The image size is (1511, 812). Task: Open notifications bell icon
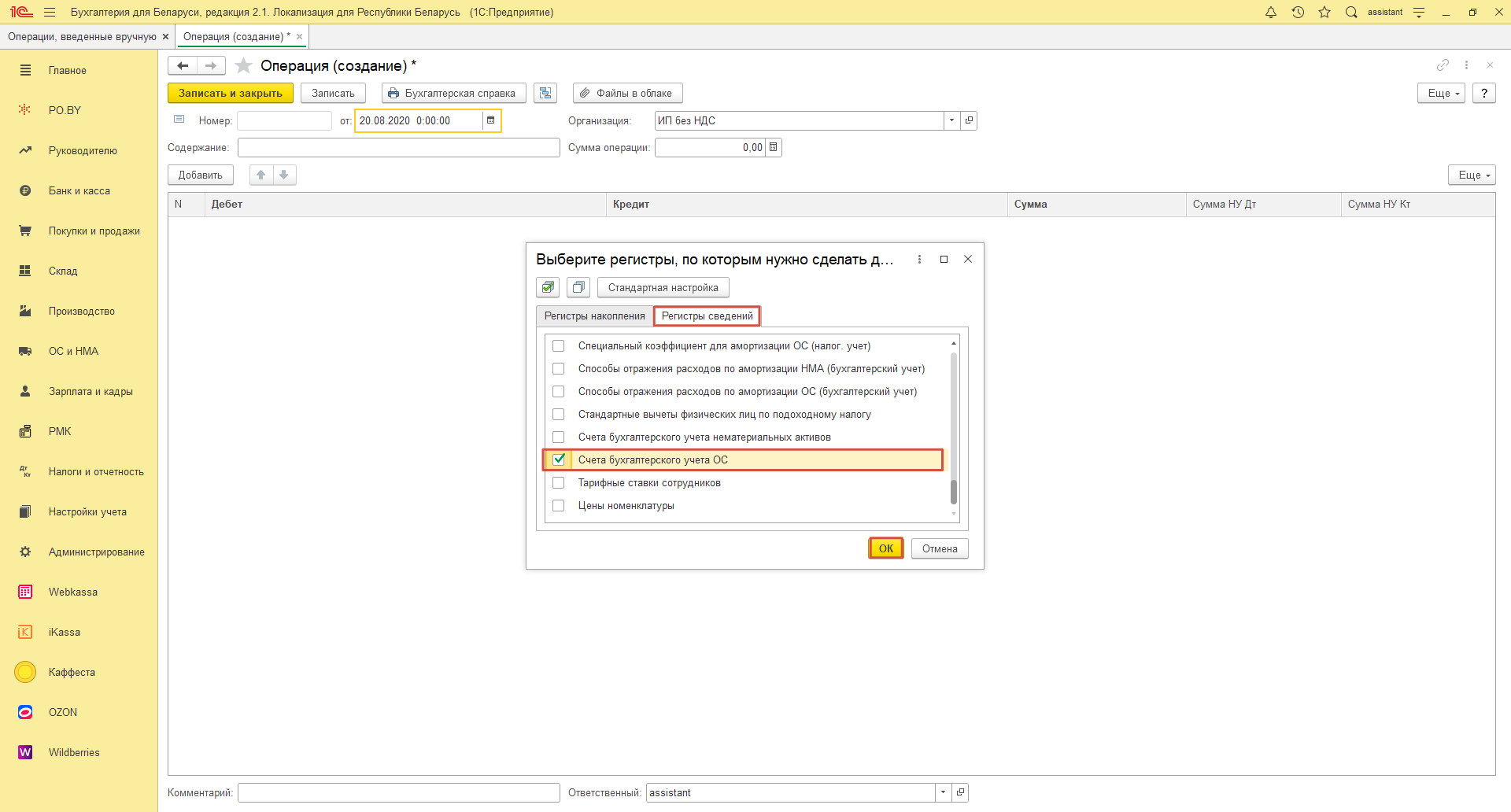[1271, 12]
